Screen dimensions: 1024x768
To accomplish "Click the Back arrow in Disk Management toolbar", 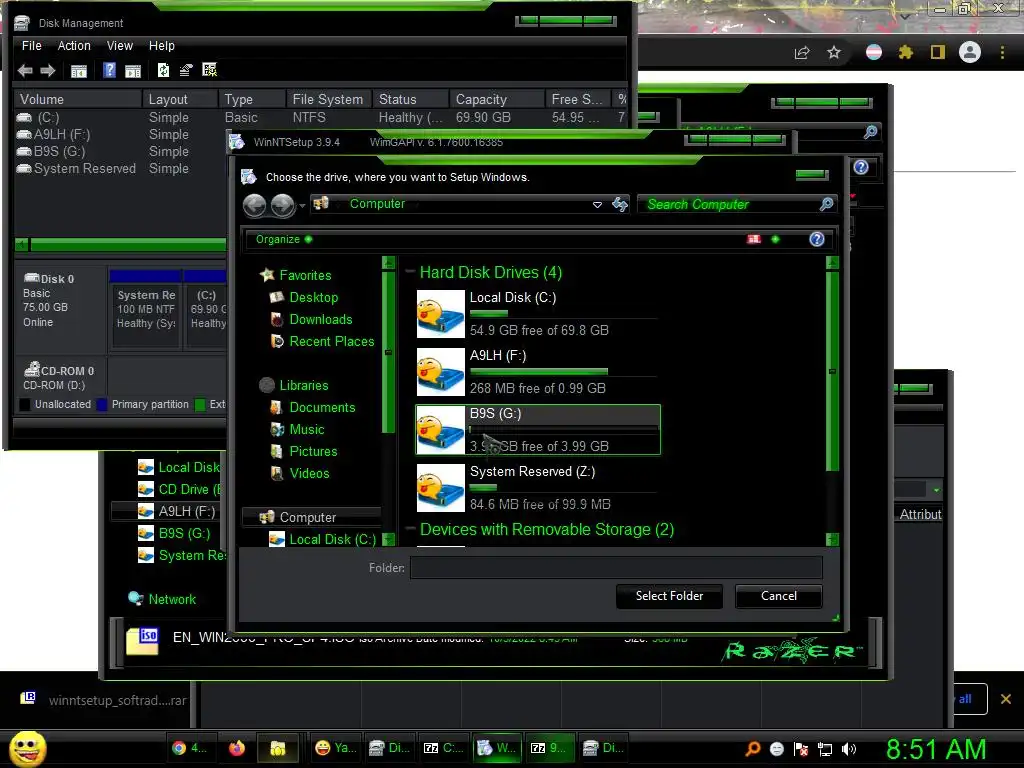I will pyautogui.click(x=25, y=71).
